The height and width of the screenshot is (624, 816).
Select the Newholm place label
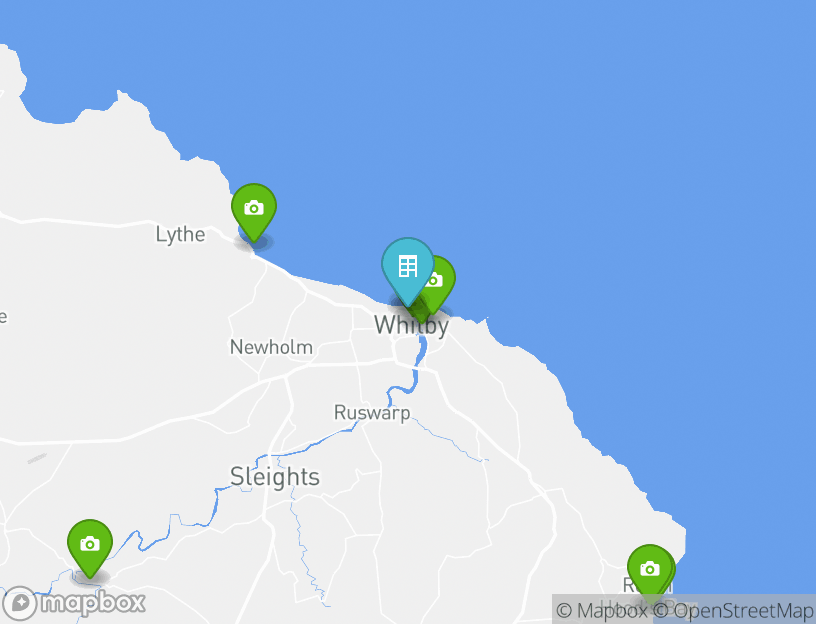pos(271,347)
